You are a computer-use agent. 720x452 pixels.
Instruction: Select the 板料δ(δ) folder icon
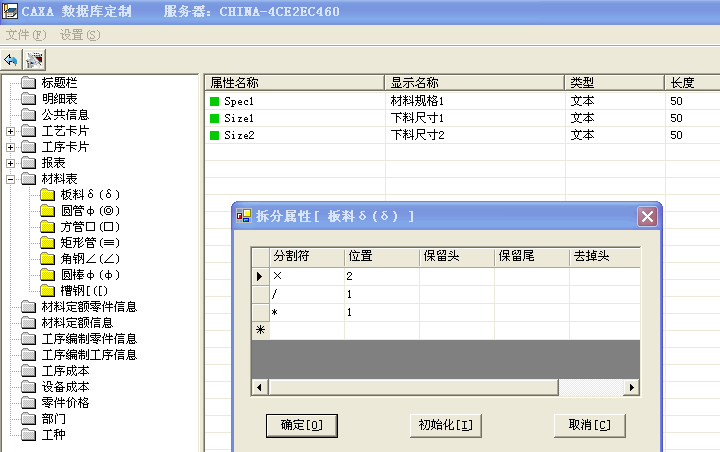point(47,195)
